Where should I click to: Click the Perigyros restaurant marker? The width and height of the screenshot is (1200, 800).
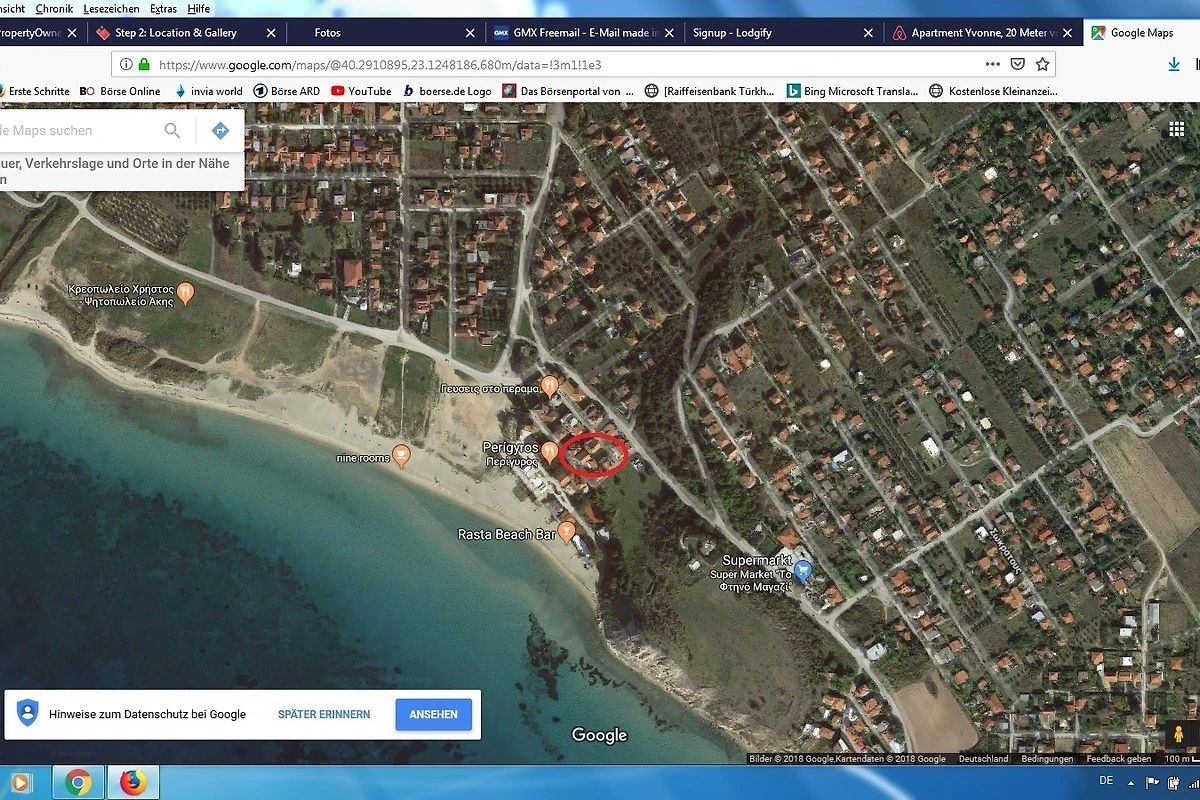(549, 452)
